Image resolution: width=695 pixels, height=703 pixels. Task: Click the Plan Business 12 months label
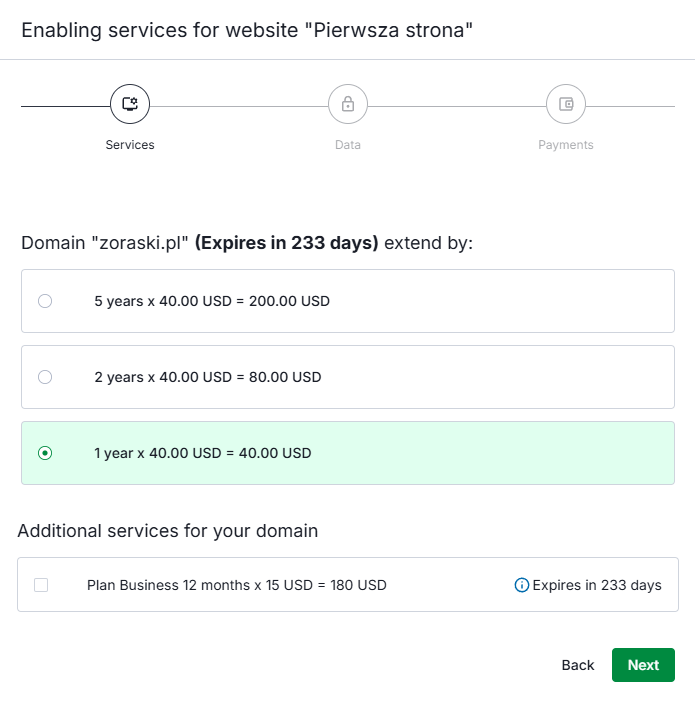[x=237, y=585]
